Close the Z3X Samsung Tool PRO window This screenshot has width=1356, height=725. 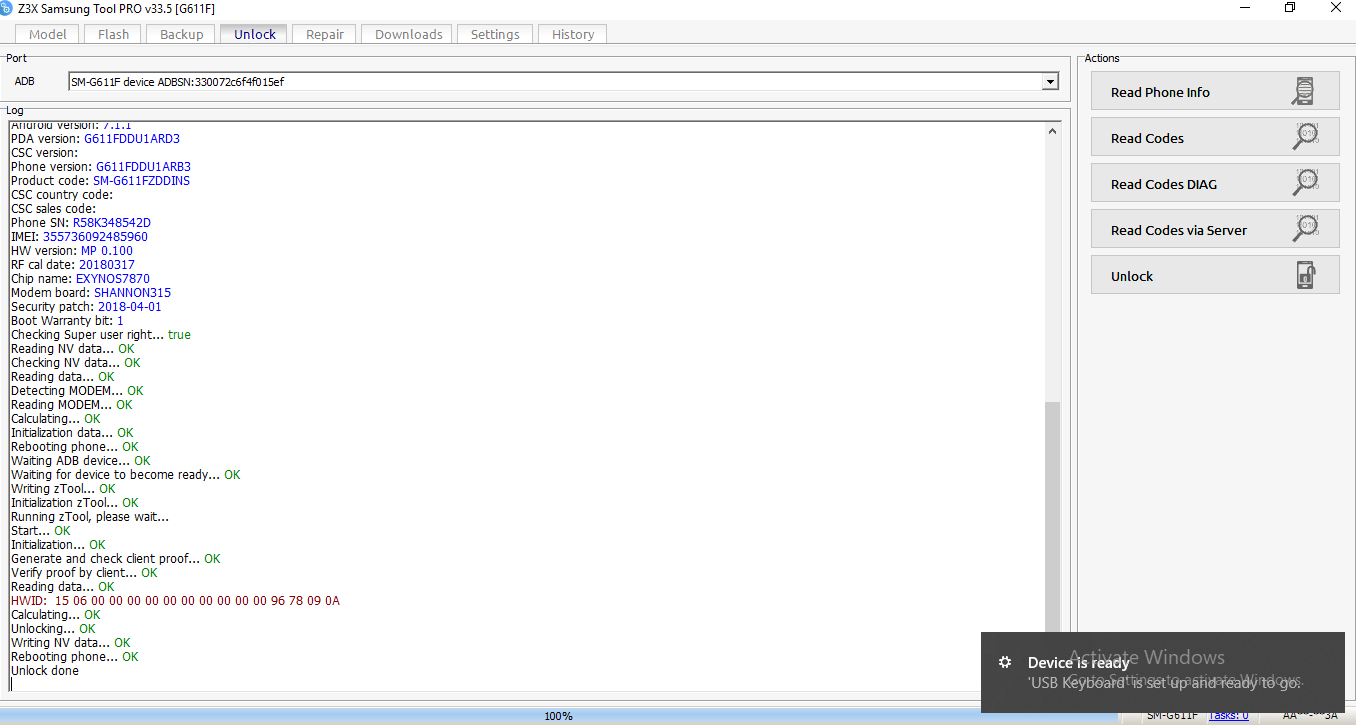click(1336, 8)
